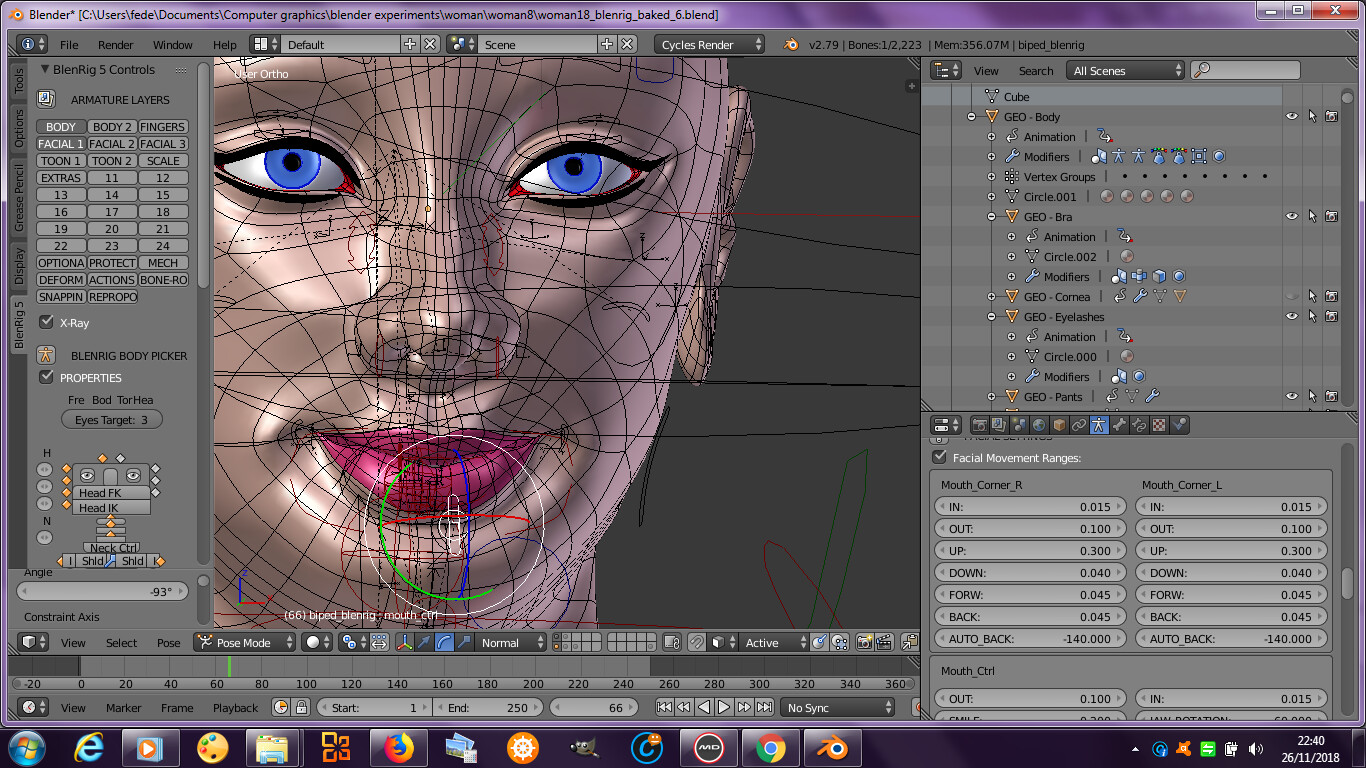1366x768 pixels.
Task: Expand the GEO - Cornea tree item
Action: pyautogui.click(x=991, y=297)
